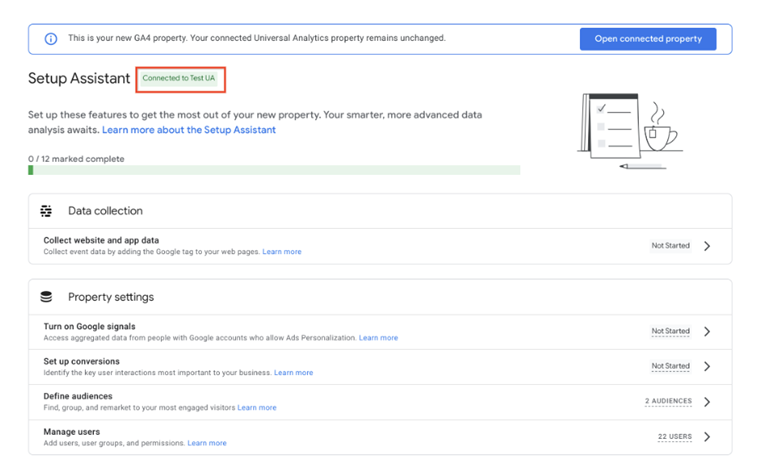This screenshot has width=780, height=465.
Task: Click Not Started status for Google signals
Action: pos(671,331)
